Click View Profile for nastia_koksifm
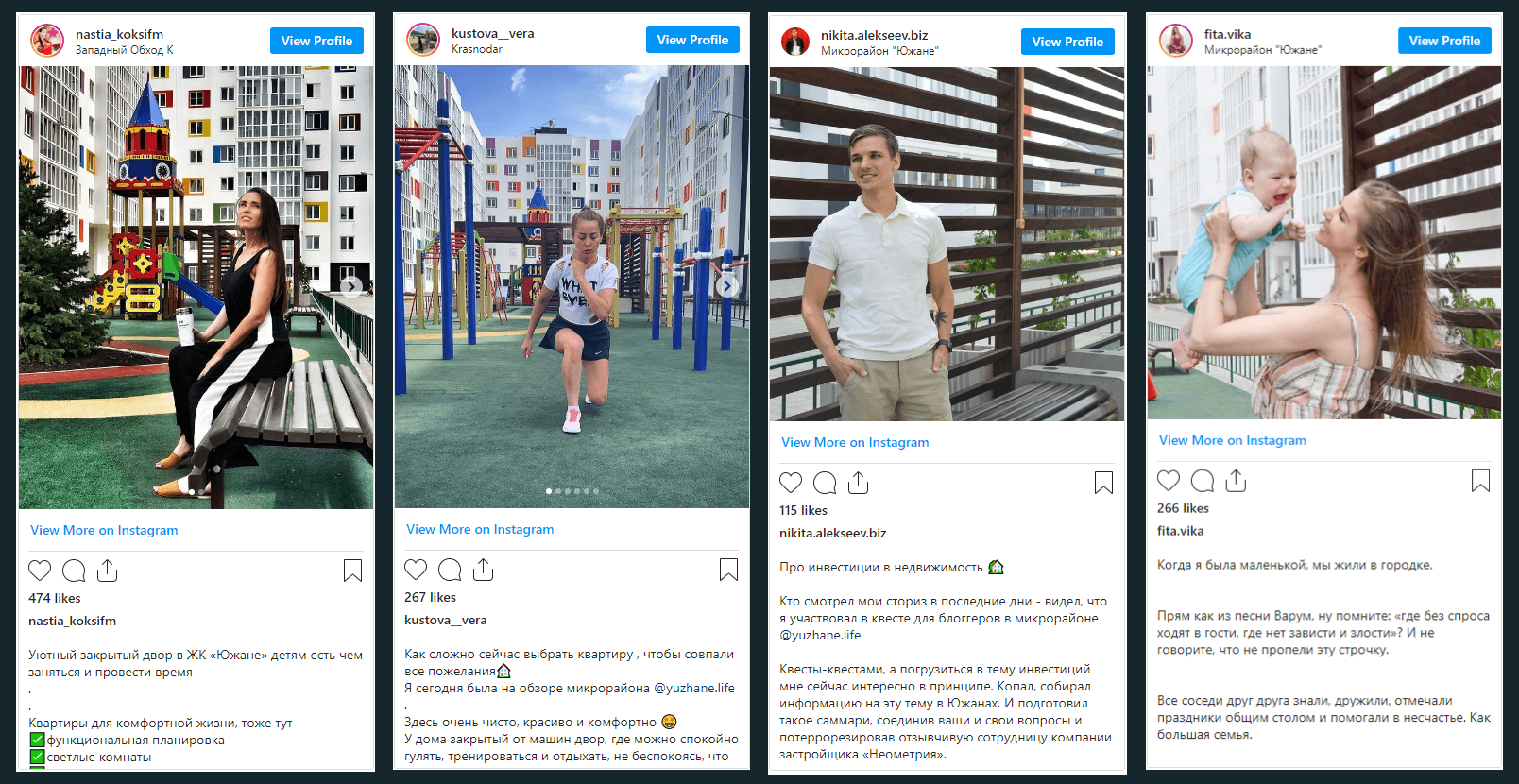 316,41
